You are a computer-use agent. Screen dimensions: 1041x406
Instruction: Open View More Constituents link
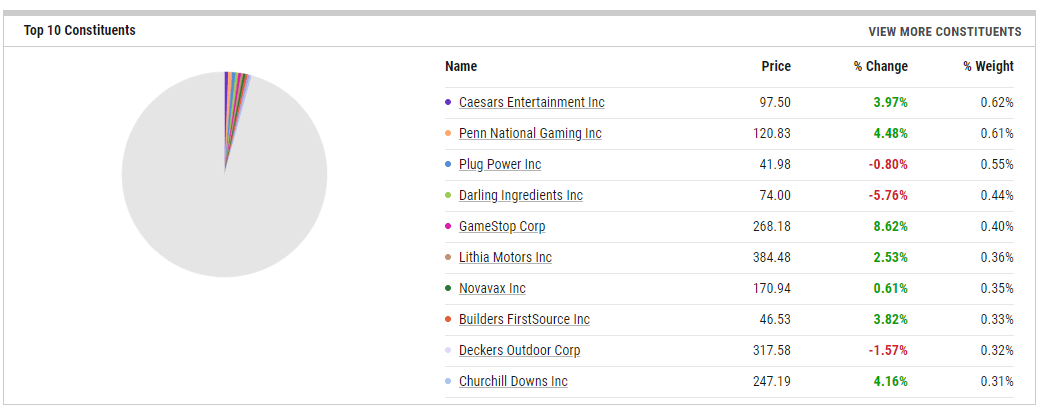tap(945, 32)
